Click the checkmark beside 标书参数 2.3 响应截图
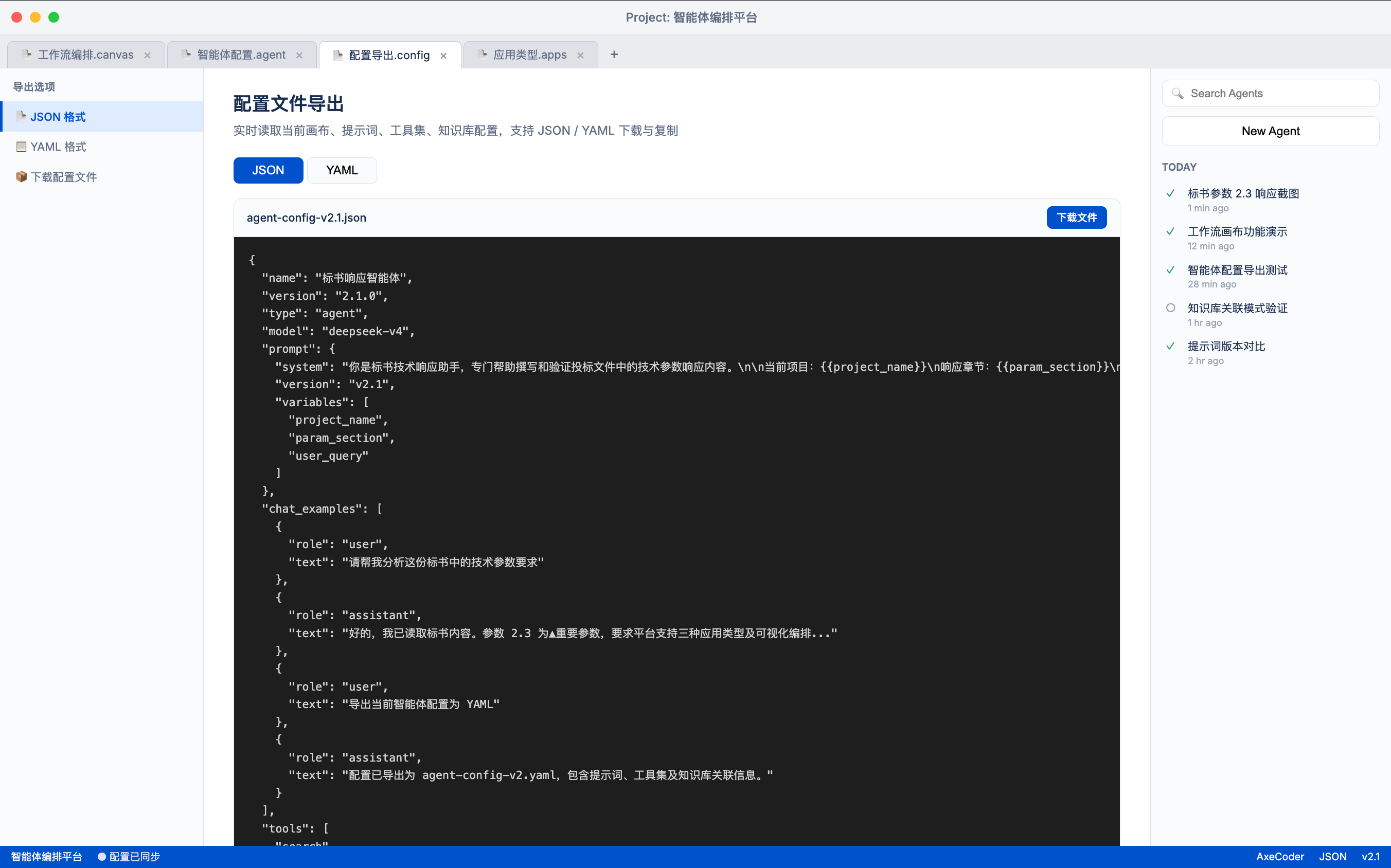 [x=1170, y=193]
